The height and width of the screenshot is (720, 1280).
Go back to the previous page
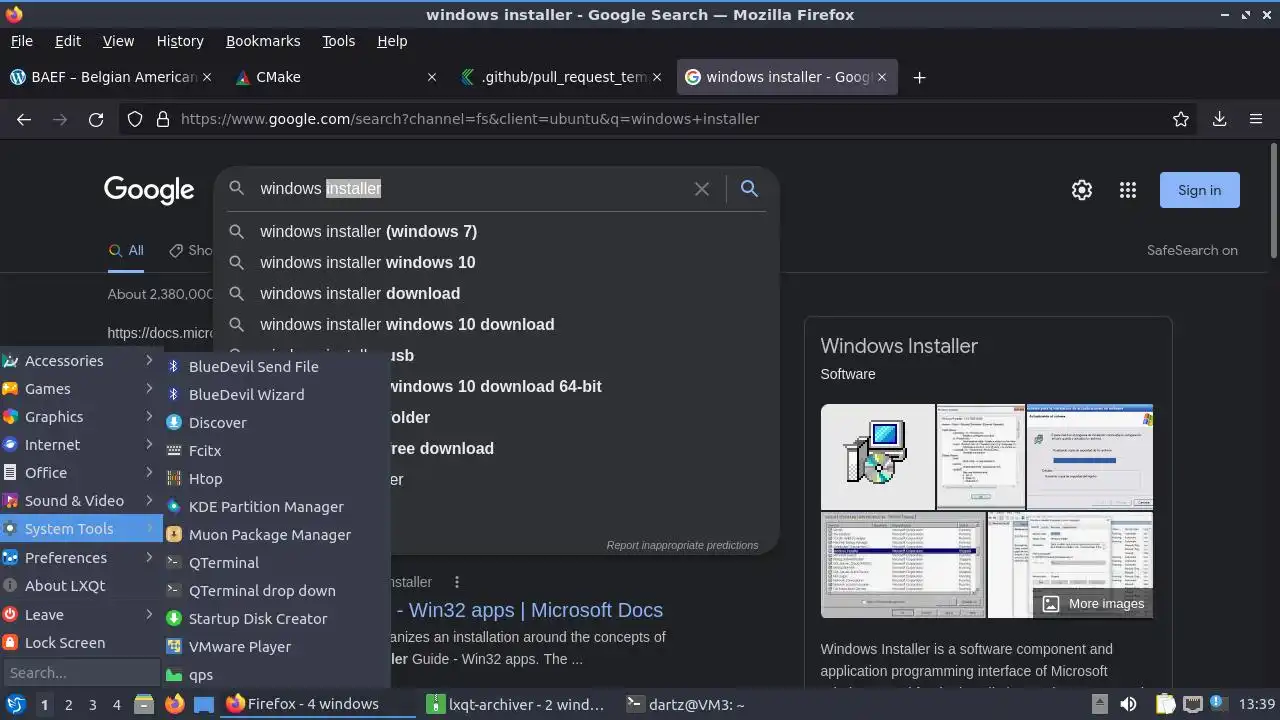(24, 119)
